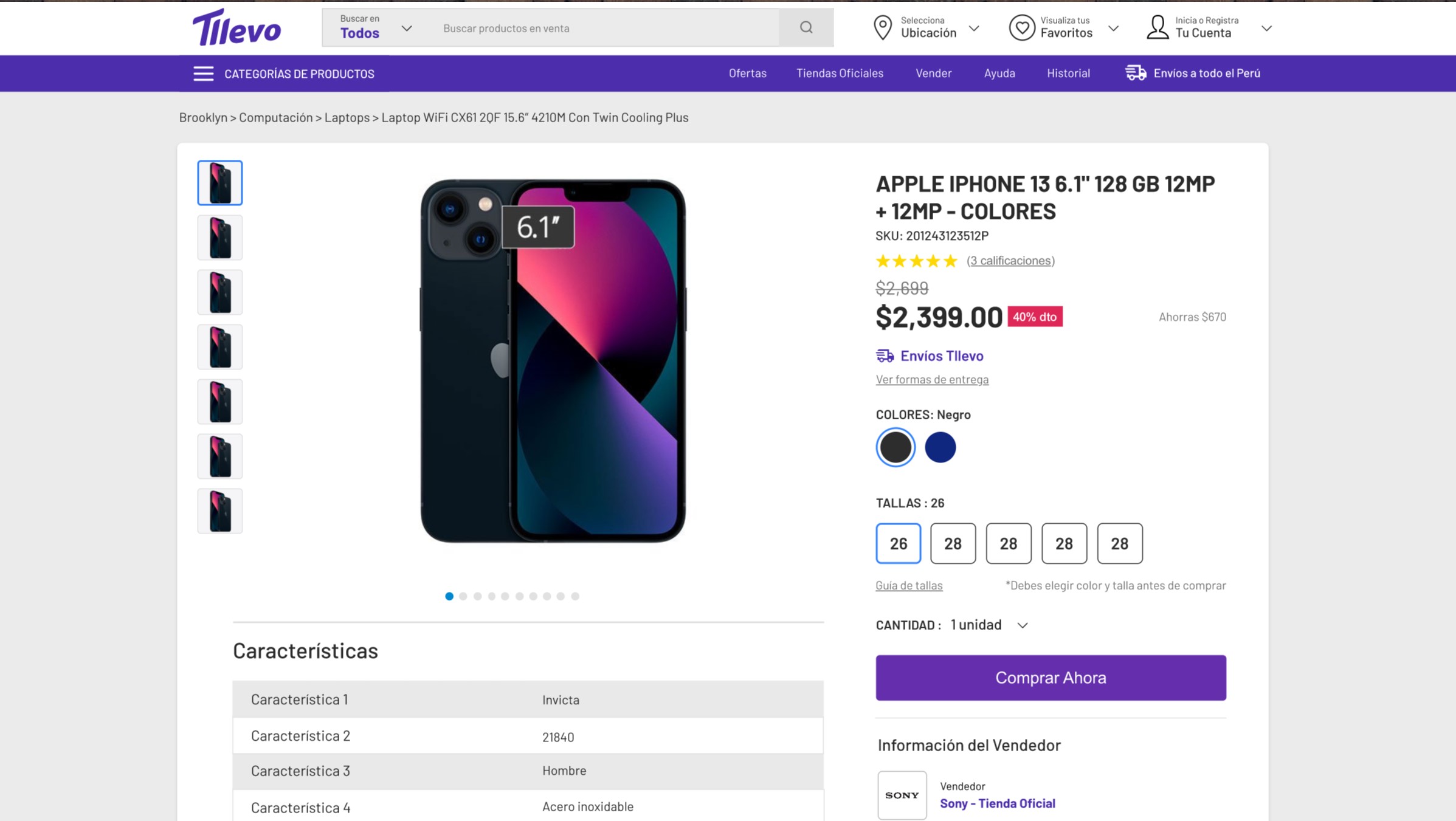Select the third product thumbnail

coord(220,292)
